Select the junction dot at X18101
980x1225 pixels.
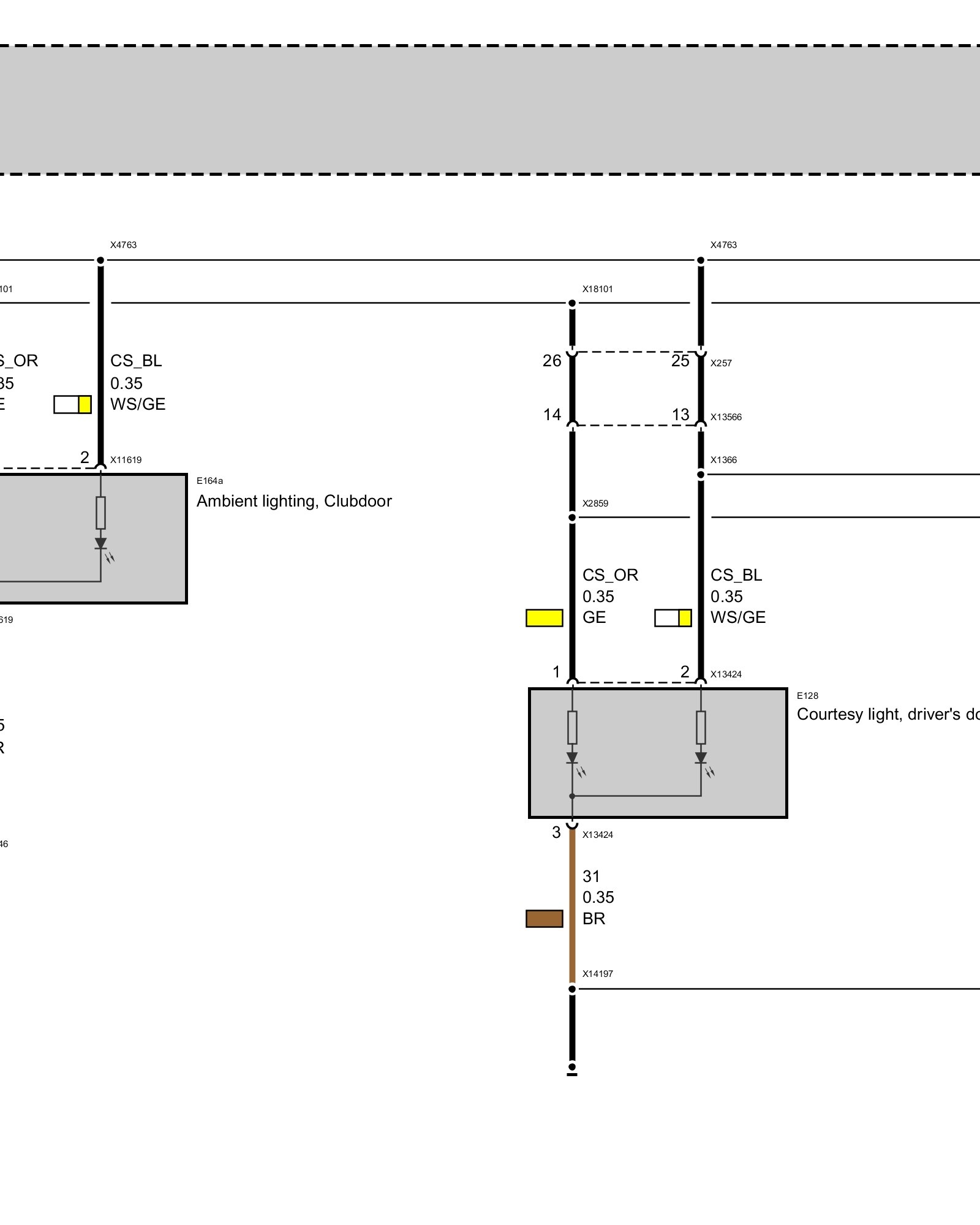[572, 303]
